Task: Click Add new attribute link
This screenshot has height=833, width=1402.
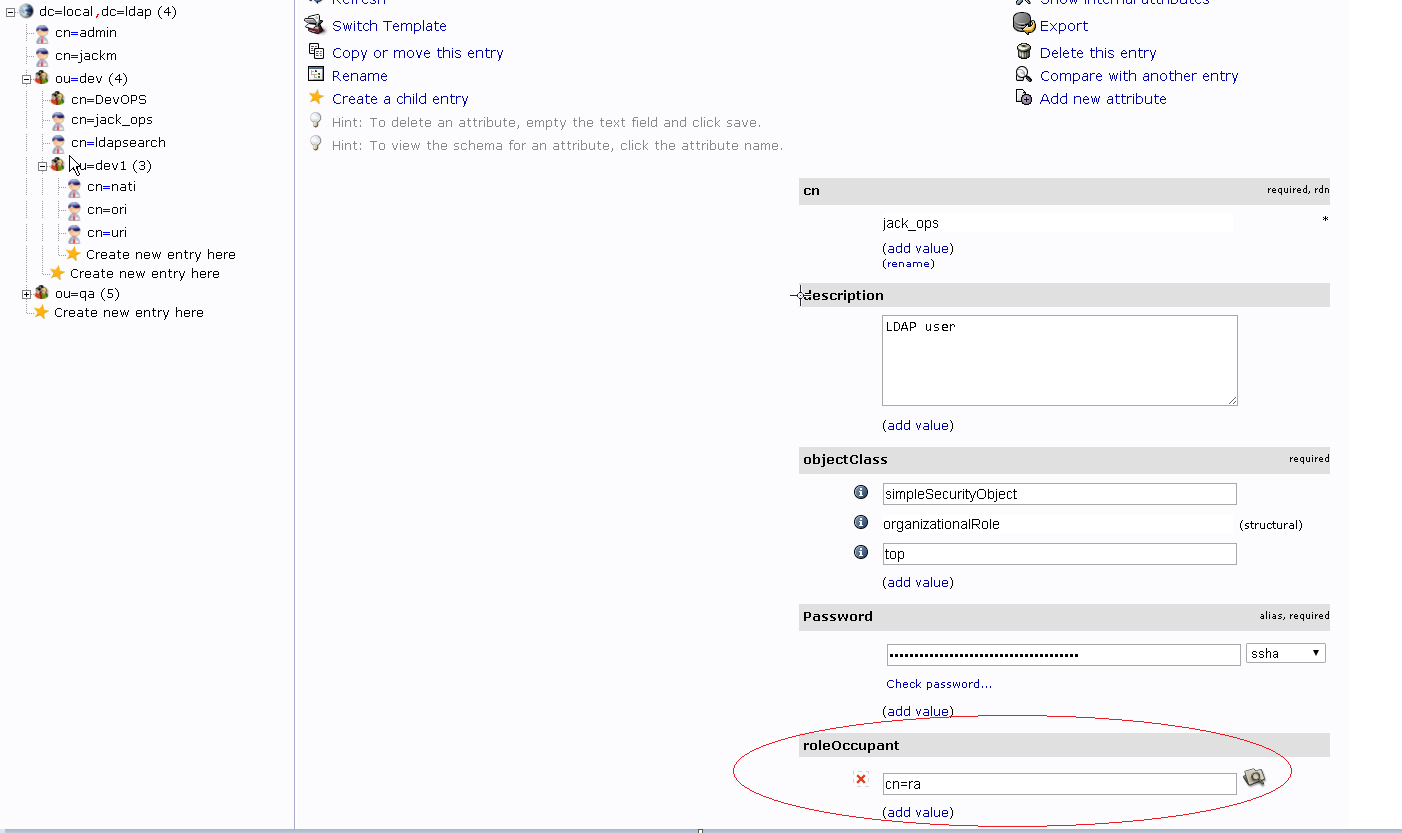Action: pos(1103,99)
